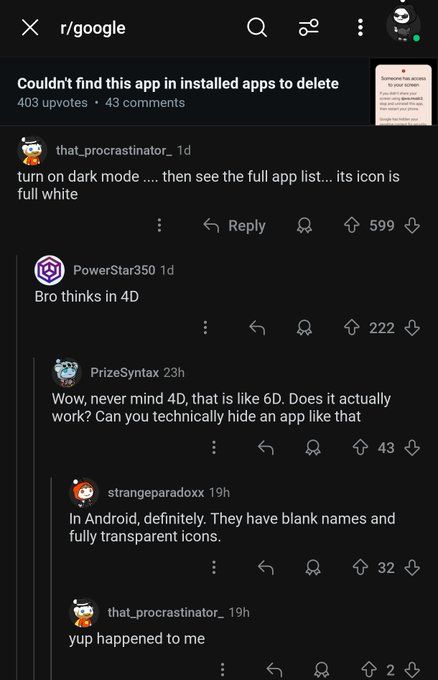Image resolution: width=438 pixels, height=680 pixels.
Task: Downvote strangeparadoxx's comment
Action: pos(412,567)
